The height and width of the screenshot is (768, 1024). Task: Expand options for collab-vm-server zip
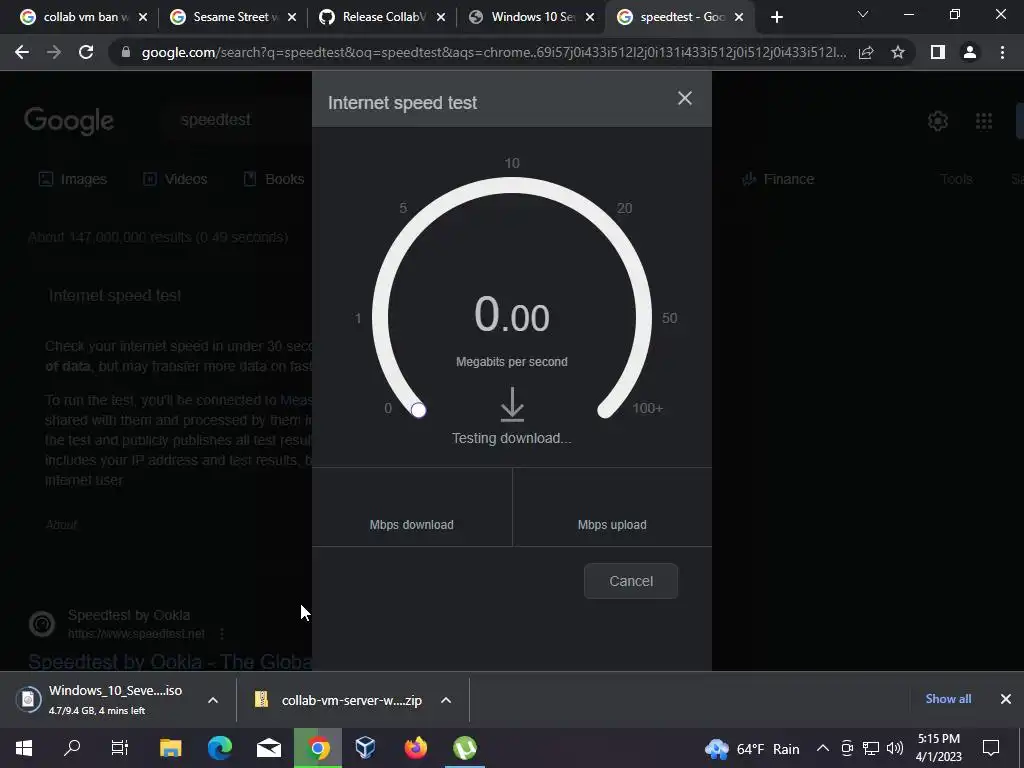coord(446,700)
